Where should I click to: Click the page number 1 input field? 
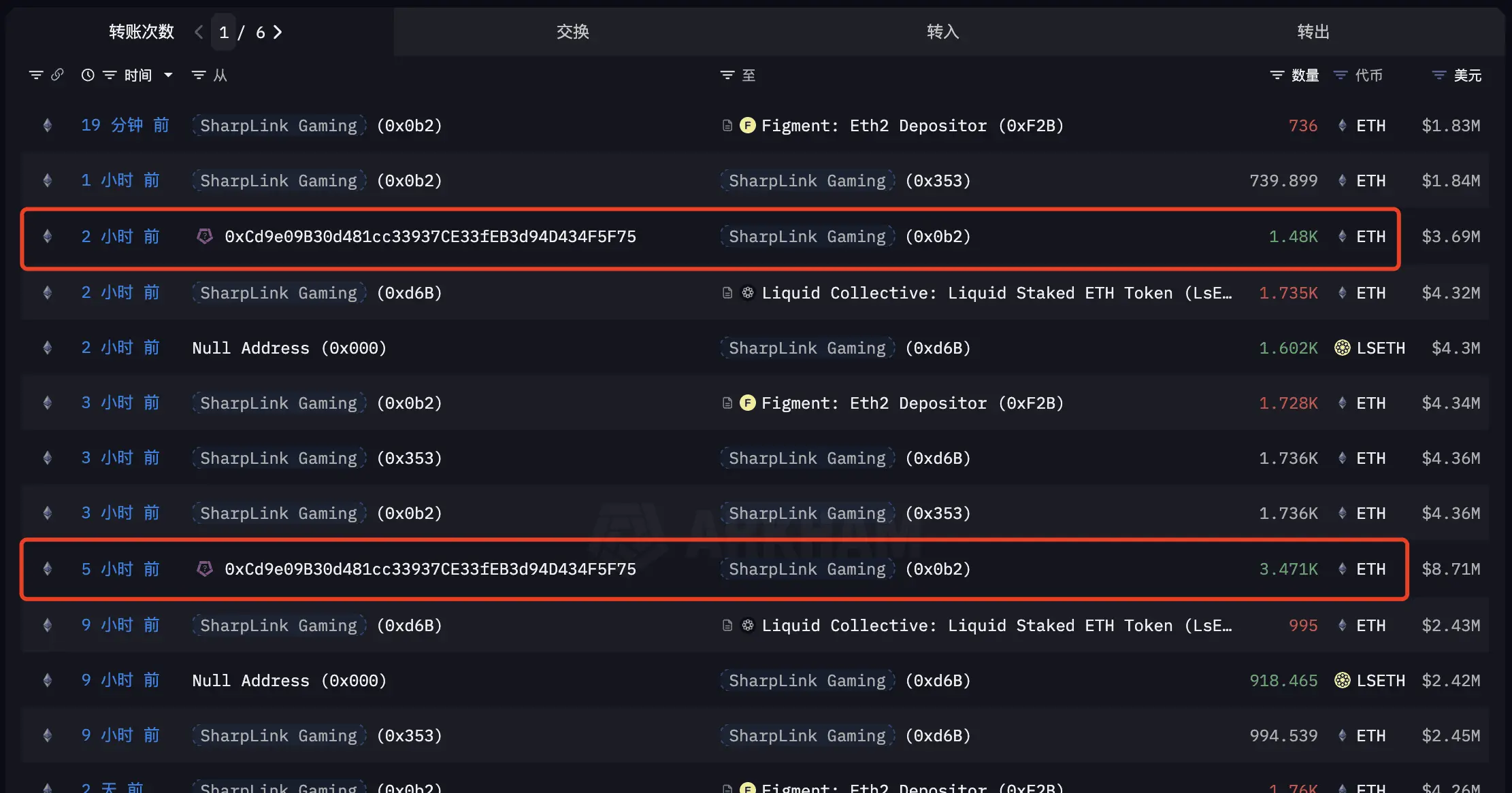[x=224, y=32]
